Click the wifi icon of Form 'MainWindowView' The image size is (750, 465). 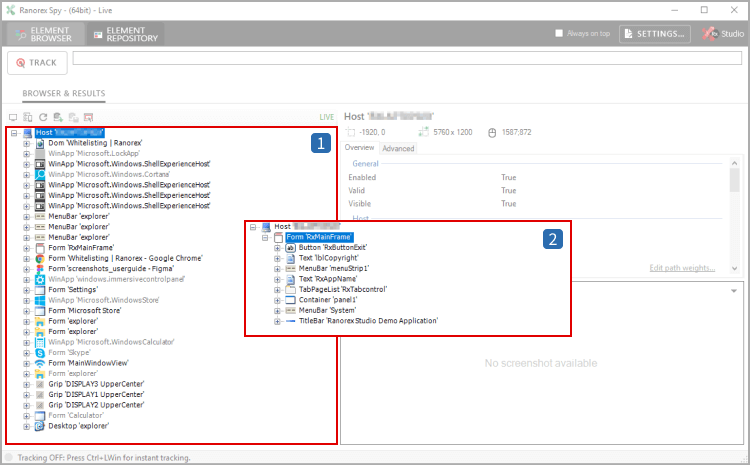coord(40,363)
